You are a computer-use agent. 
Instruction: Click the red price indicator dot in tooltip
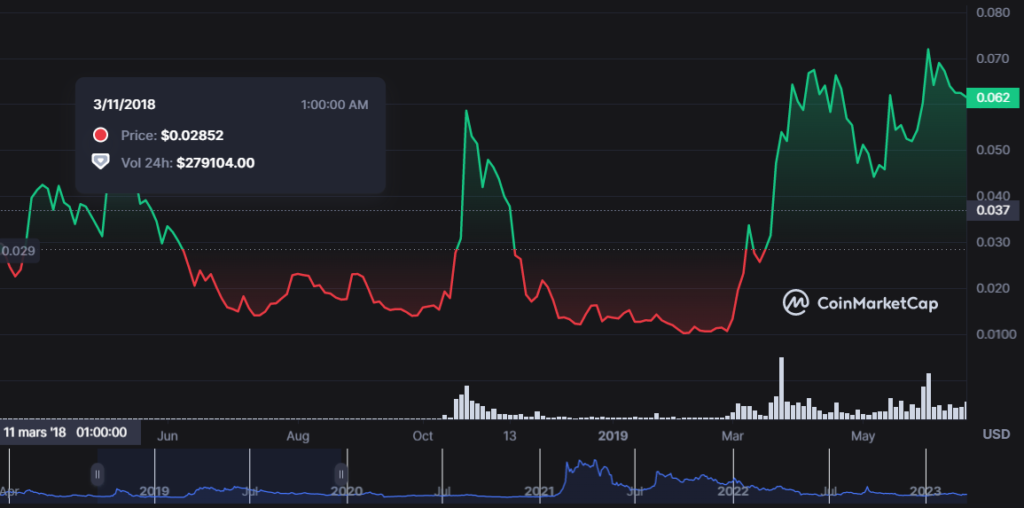101,135
